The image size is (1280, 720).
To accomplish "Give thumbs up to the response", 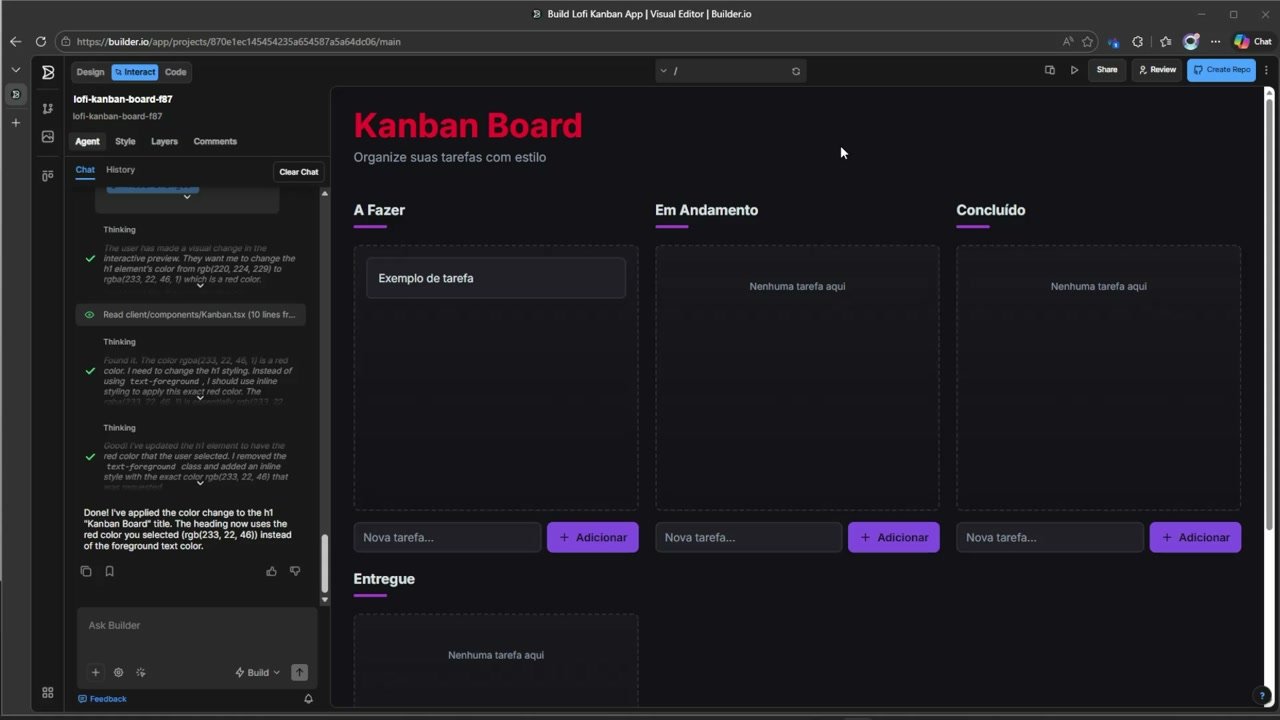I will (x=271, y=571).
